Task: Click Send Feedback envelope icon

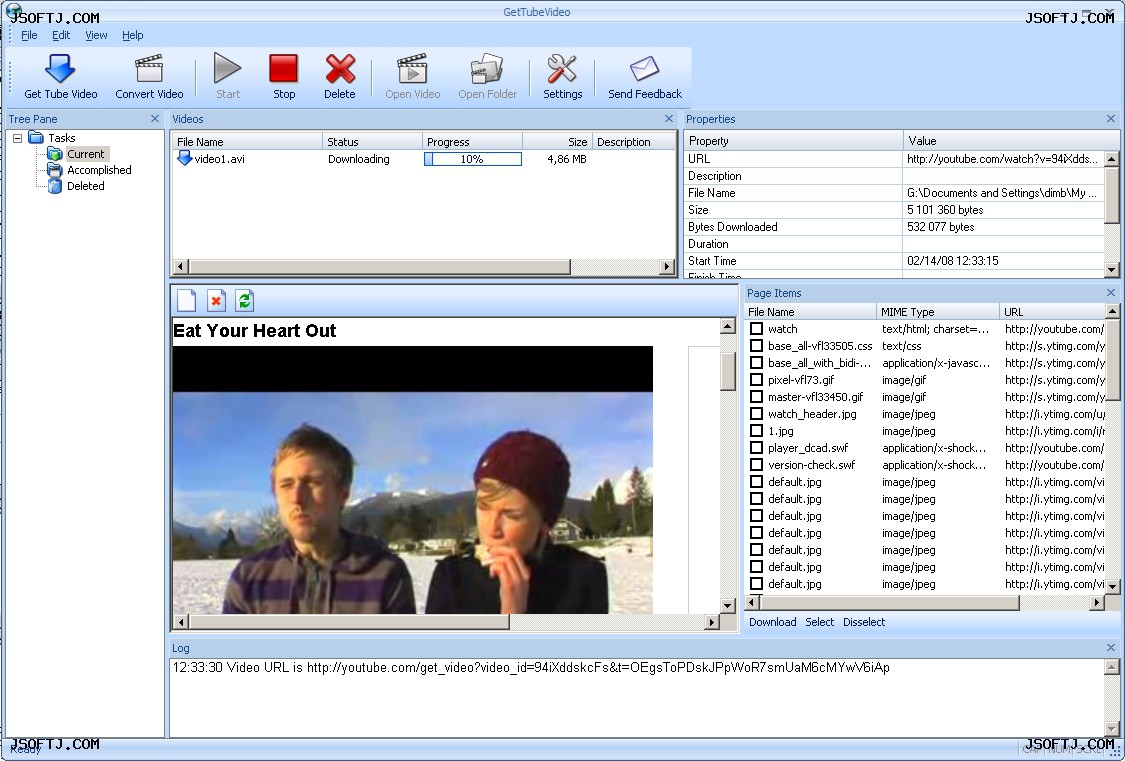Action: point(644,69)
